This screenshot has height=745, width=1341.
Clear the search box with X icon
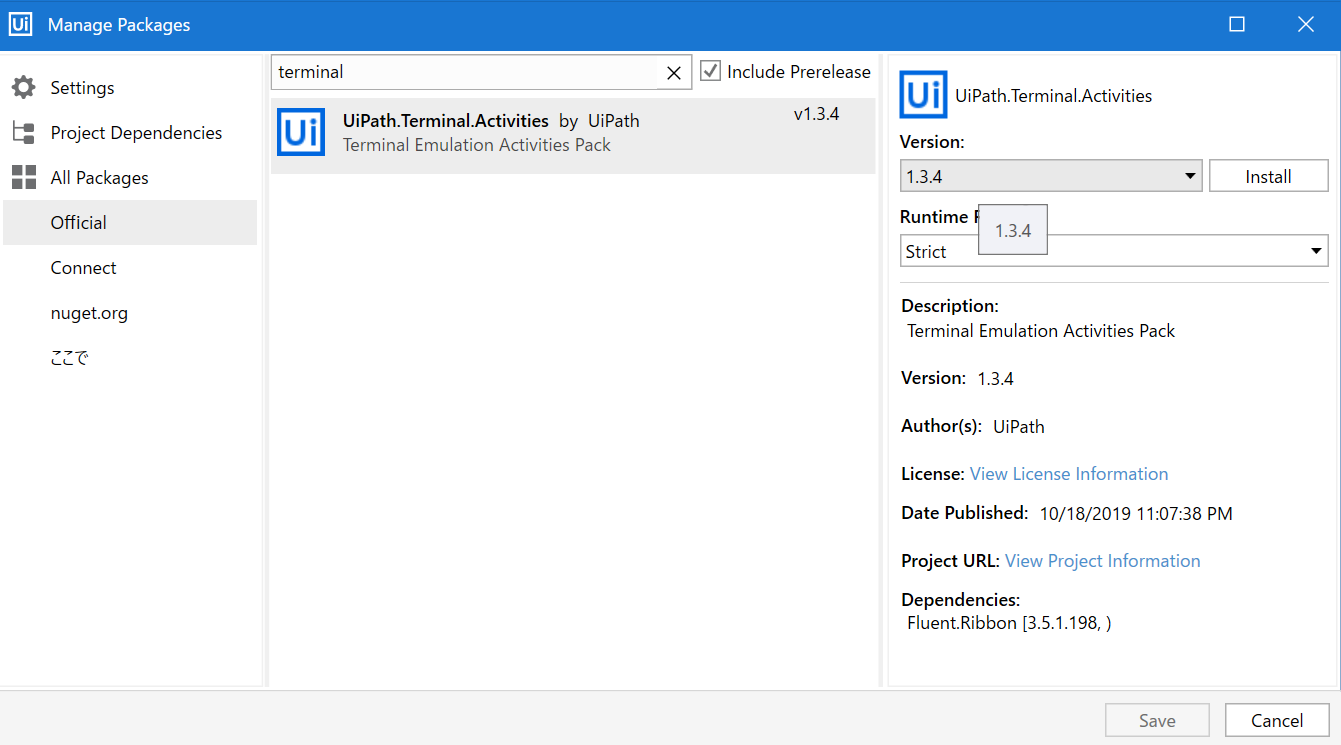[674, 73]
